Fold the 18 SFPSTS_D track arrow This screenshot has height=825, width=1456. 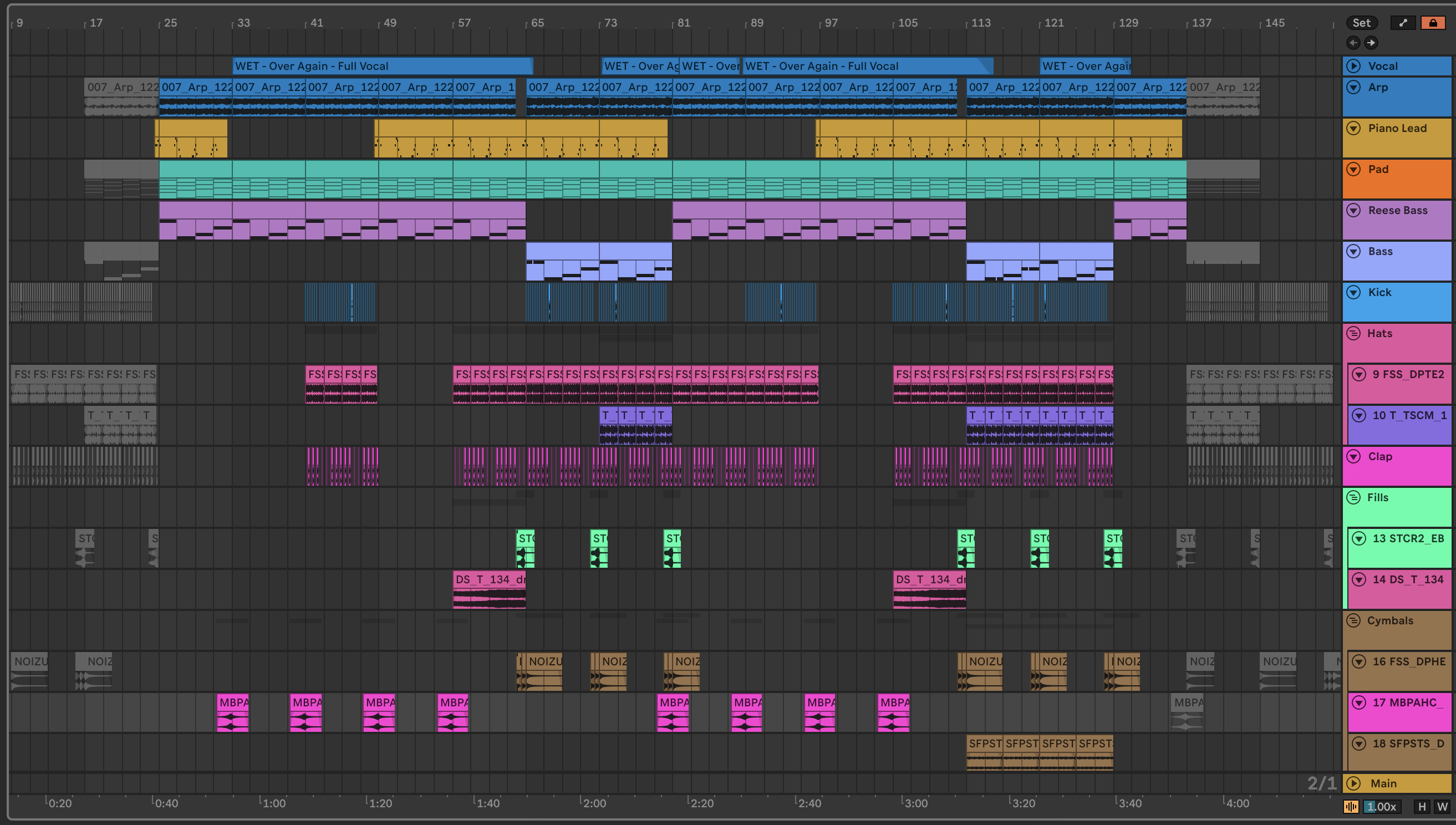pos(1358,743)
